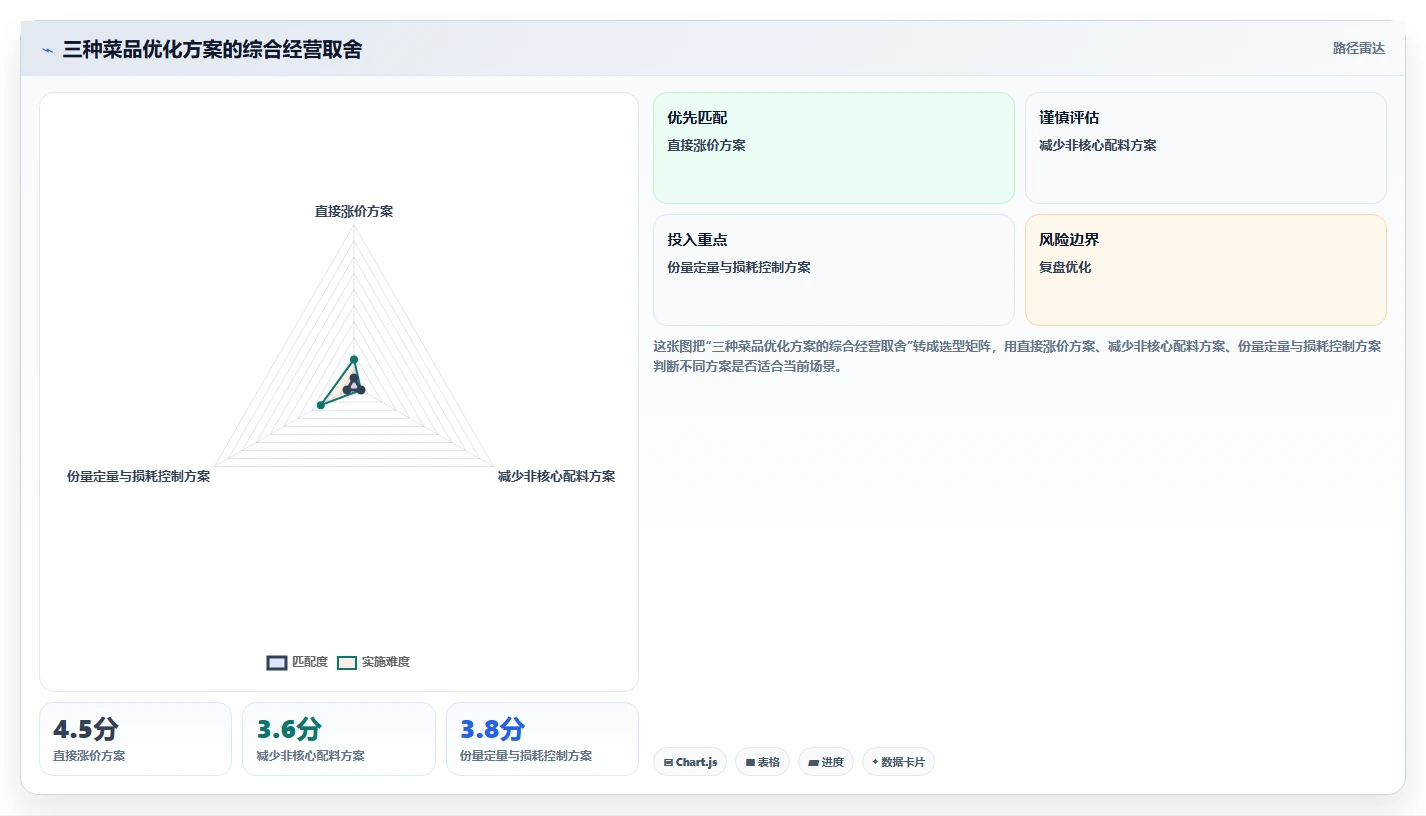This screenshot has height=816, width=1426.
Task: Click the radar axis label 份量定量与损耗控制方案
Action: coord(138,476)
